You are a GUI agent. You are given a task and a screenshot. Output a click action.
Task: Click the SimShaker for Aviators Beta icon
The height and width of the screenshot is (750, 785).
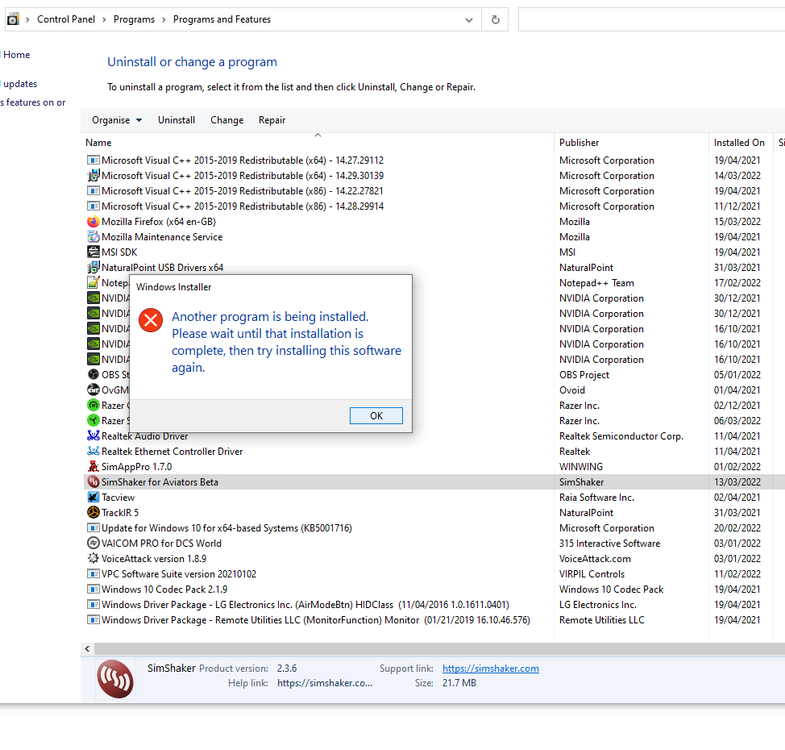pyautogui.click(x=93, y=482)
